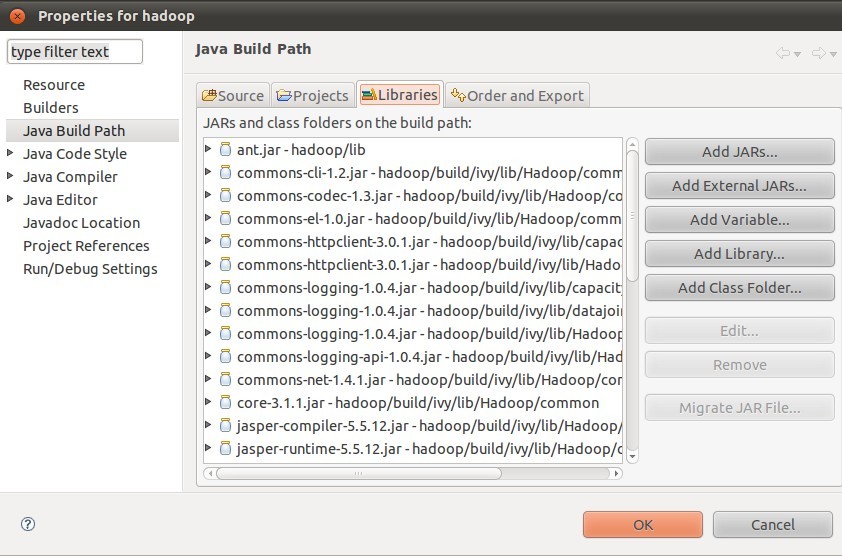Screen dimensions: 842x556
Task: Select the commons-net-1.4.1.jar row
Action: coord(412,380)
